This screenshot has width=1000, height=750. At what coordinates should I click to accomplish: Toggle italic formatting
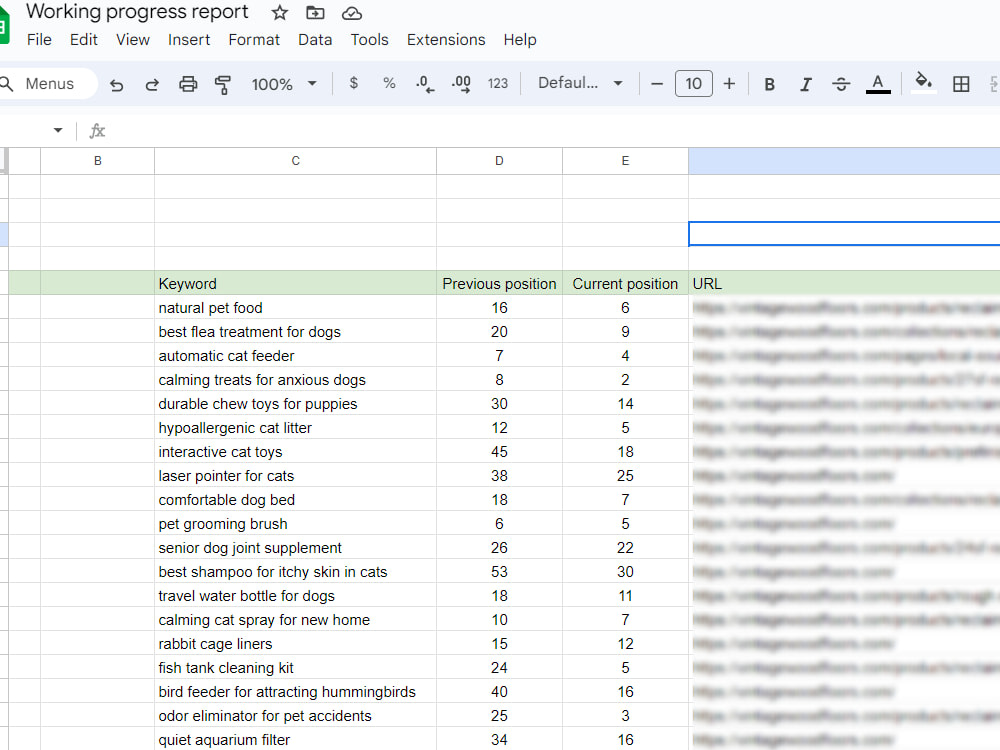(x=805, y=84)
